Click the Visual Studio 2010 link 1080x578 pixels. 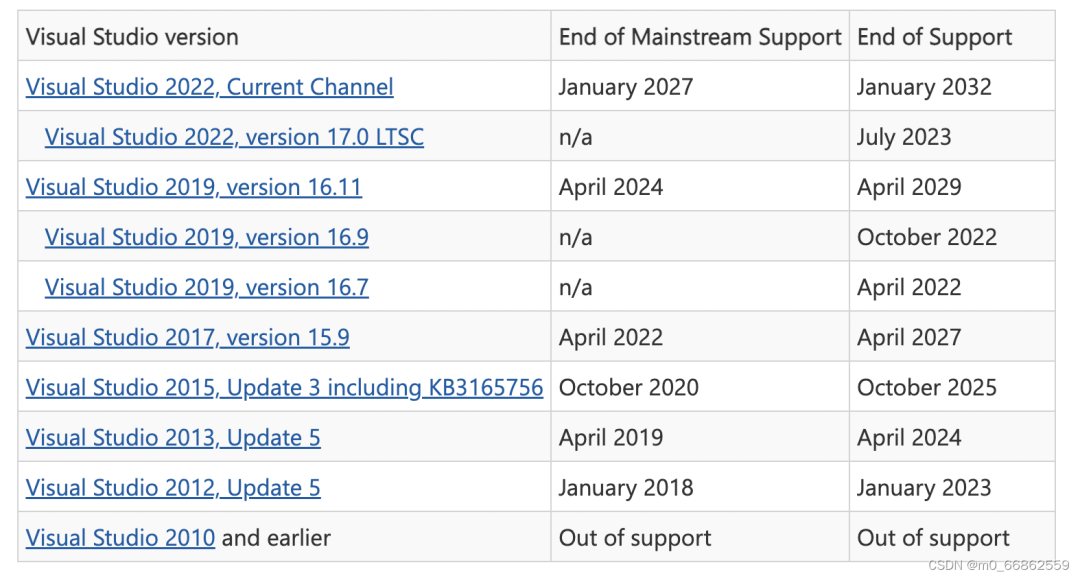tap(120, 537)
